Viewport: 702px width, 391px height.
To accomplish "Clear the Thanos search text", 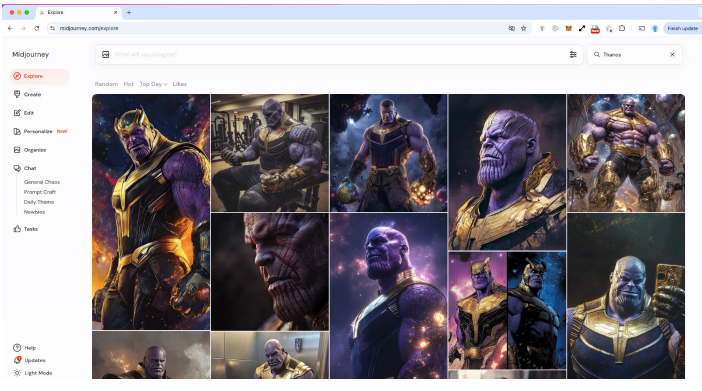I will click(672, 55).
